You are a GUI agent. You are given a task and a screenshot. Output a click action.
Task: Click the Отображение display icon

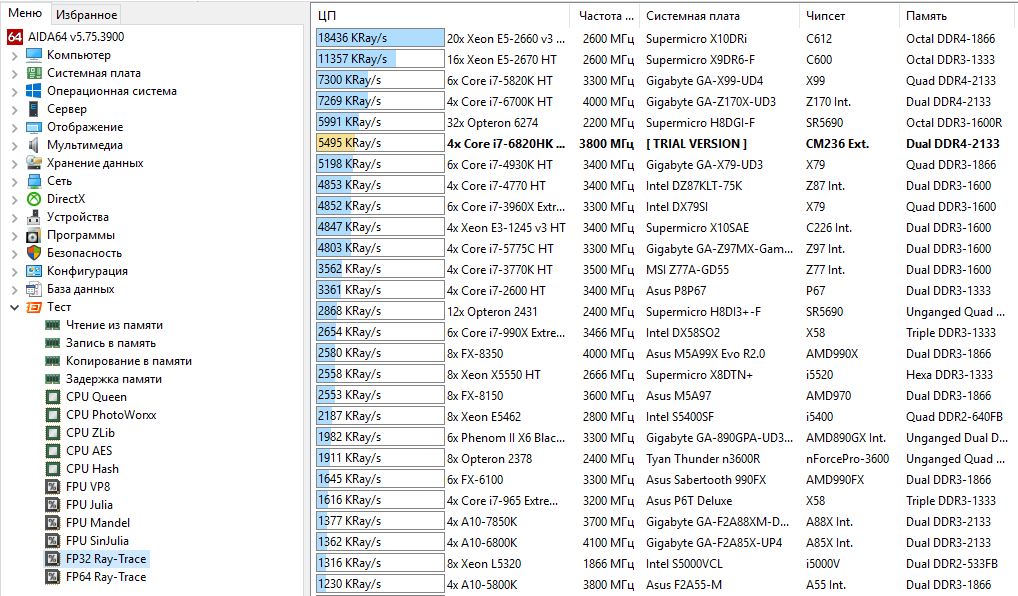pos(34,127)
